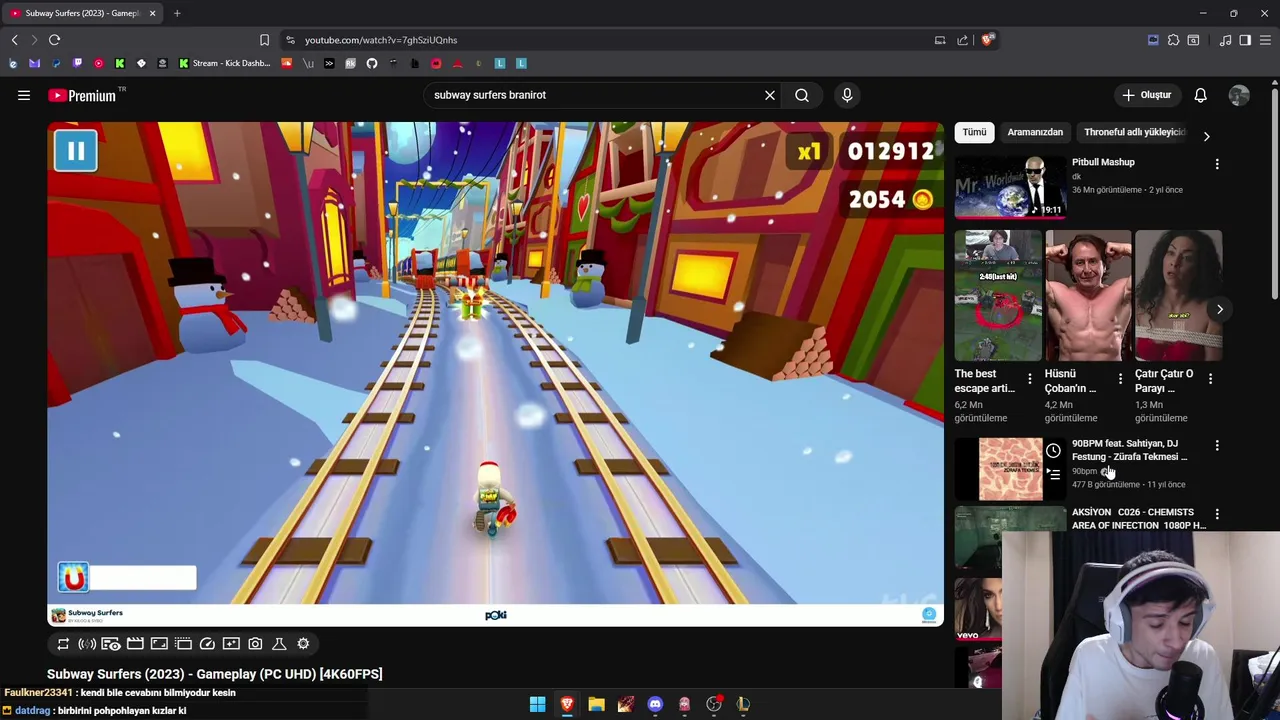
Task: Pause the Subway Surfers game video
Action: 76,151
